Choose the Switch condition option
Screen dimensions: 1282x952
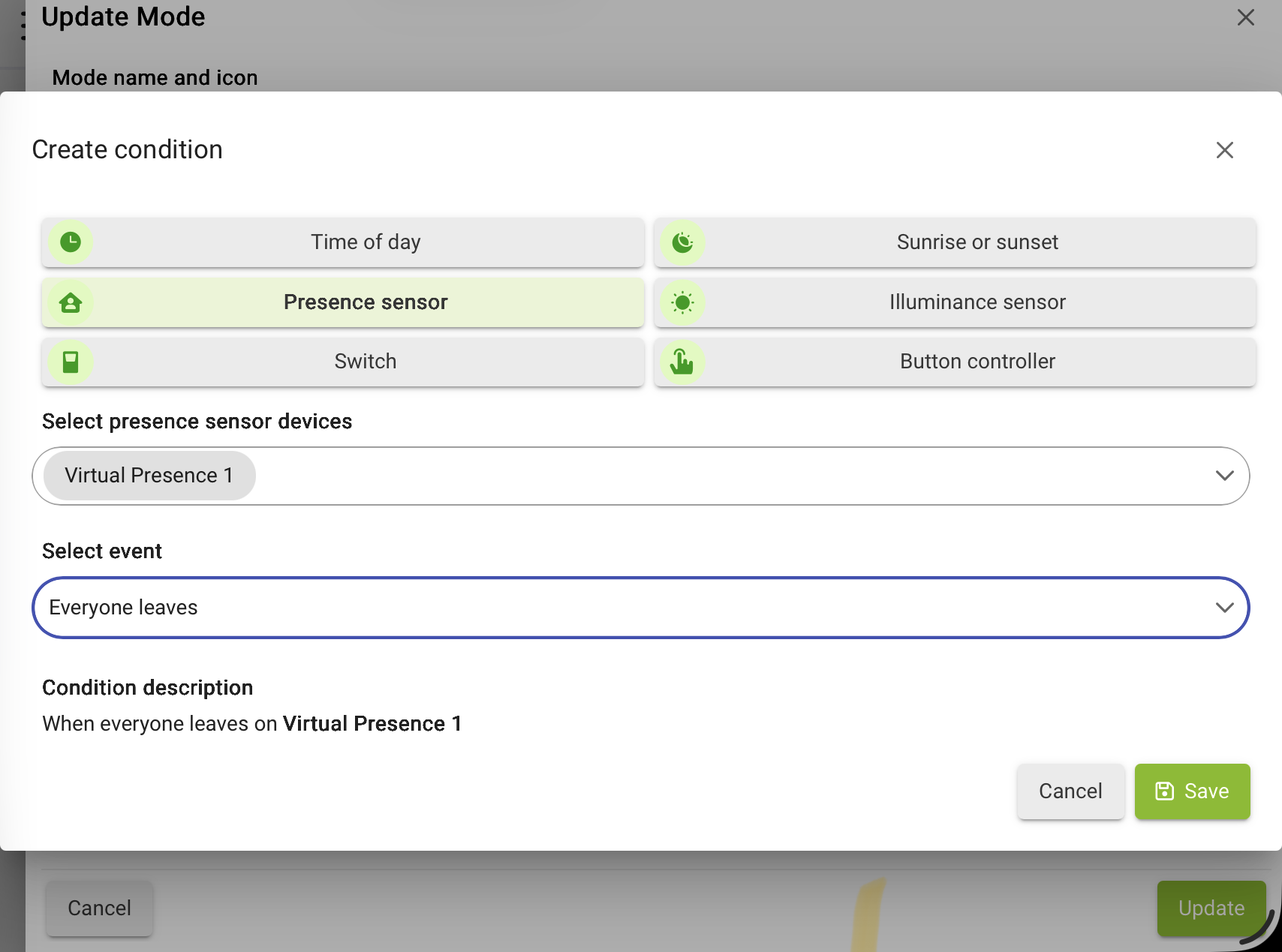click(343, 362)
